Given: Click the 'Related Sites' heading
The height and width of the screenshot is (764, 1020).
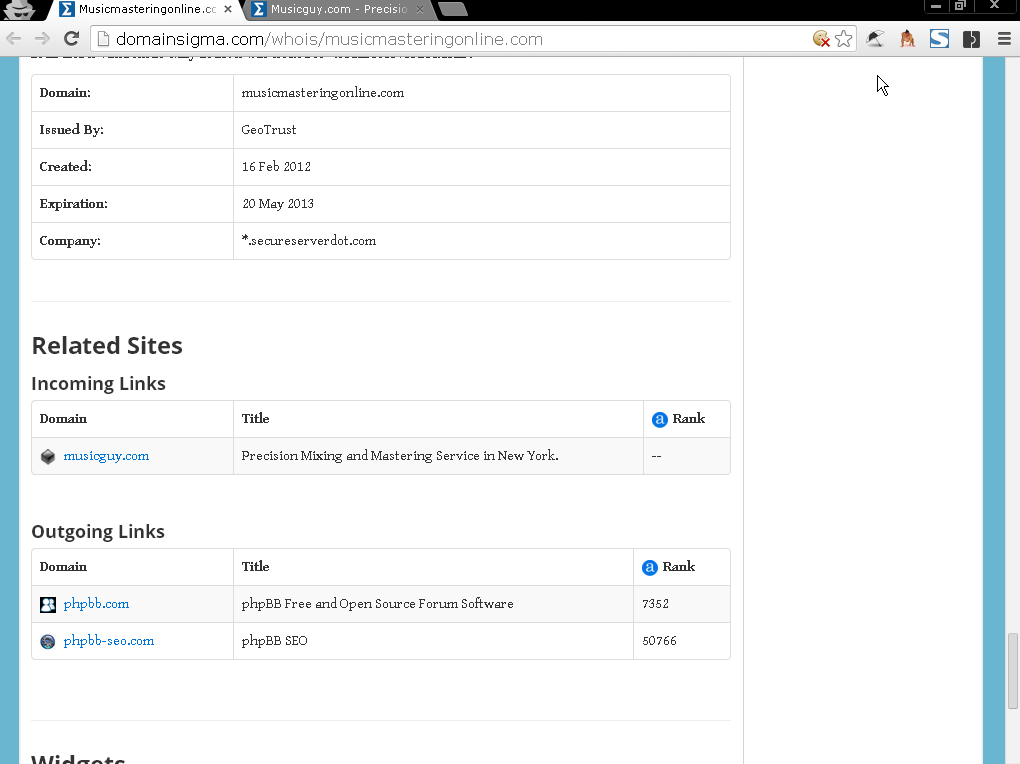Looking at the screenshot, I should [107, 346].
